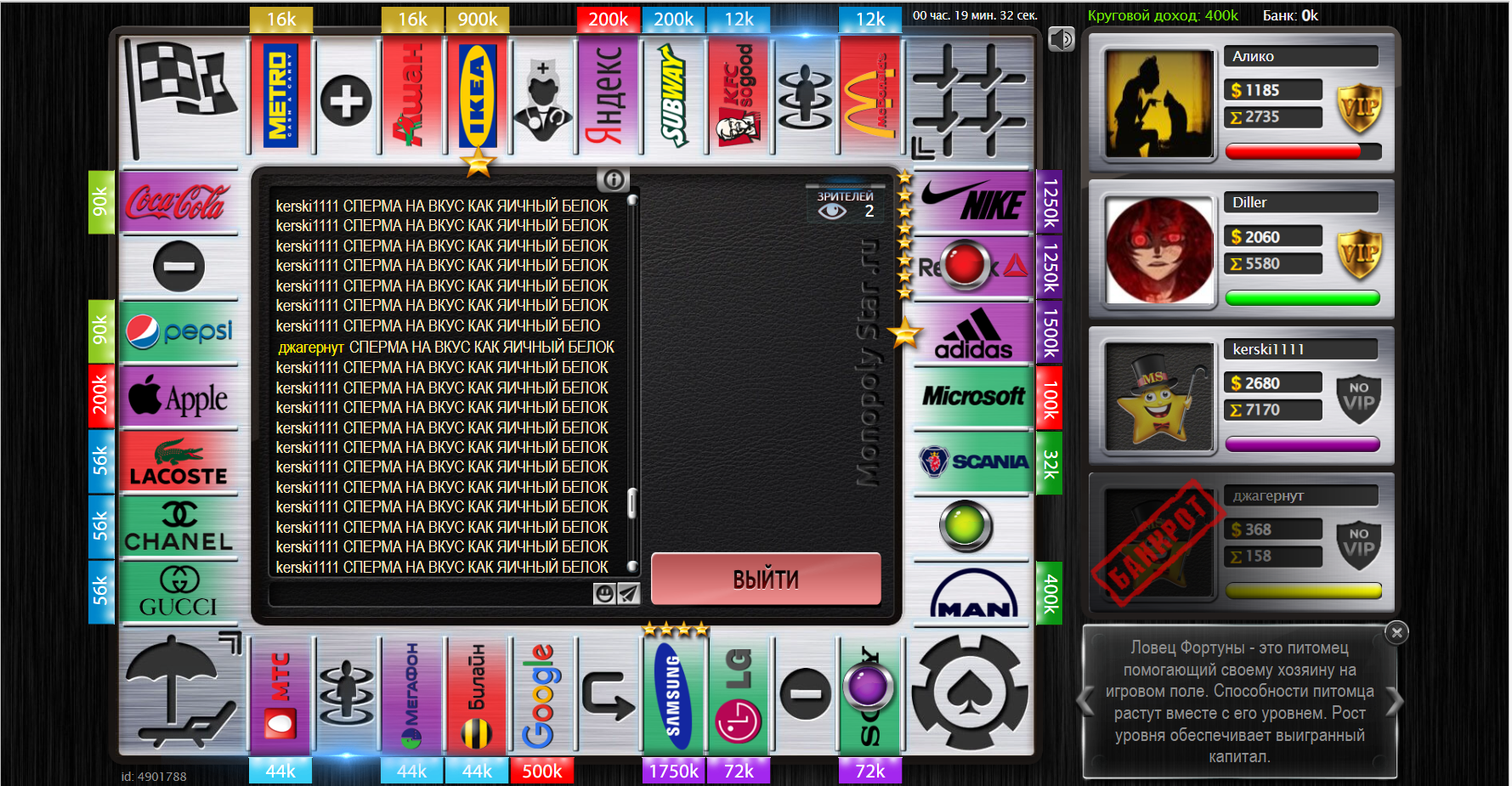Click the chat message input field

[x=430, y=594]
